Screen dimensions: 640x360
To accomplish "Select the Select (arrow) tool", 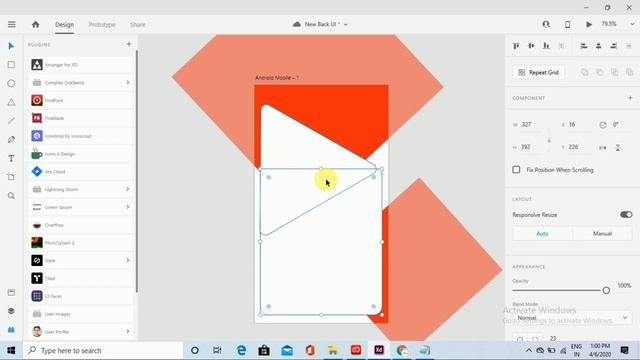I will click(x=11, y=46).
